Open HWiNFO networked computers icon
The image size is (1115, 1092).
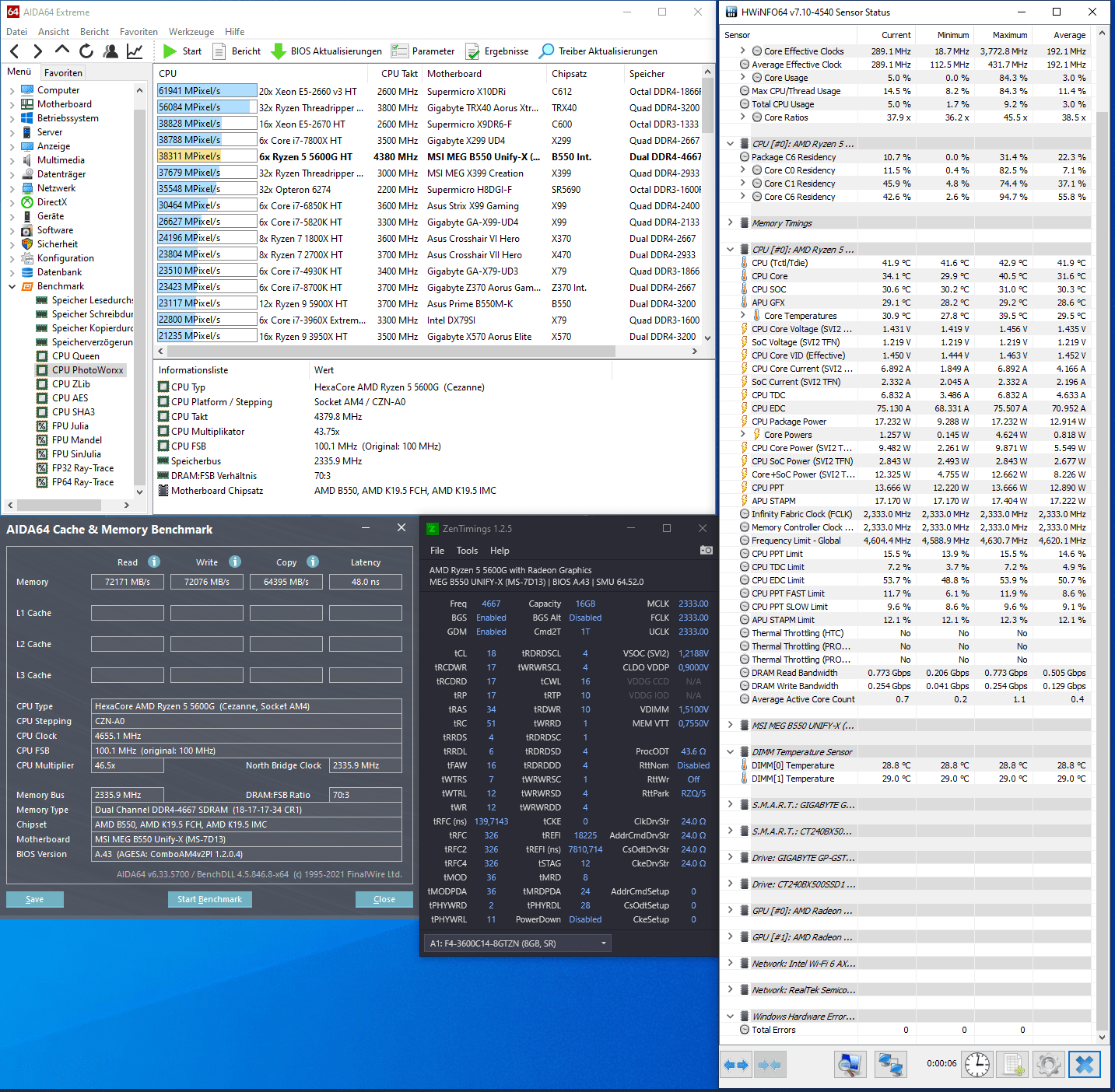point(890,1065)
